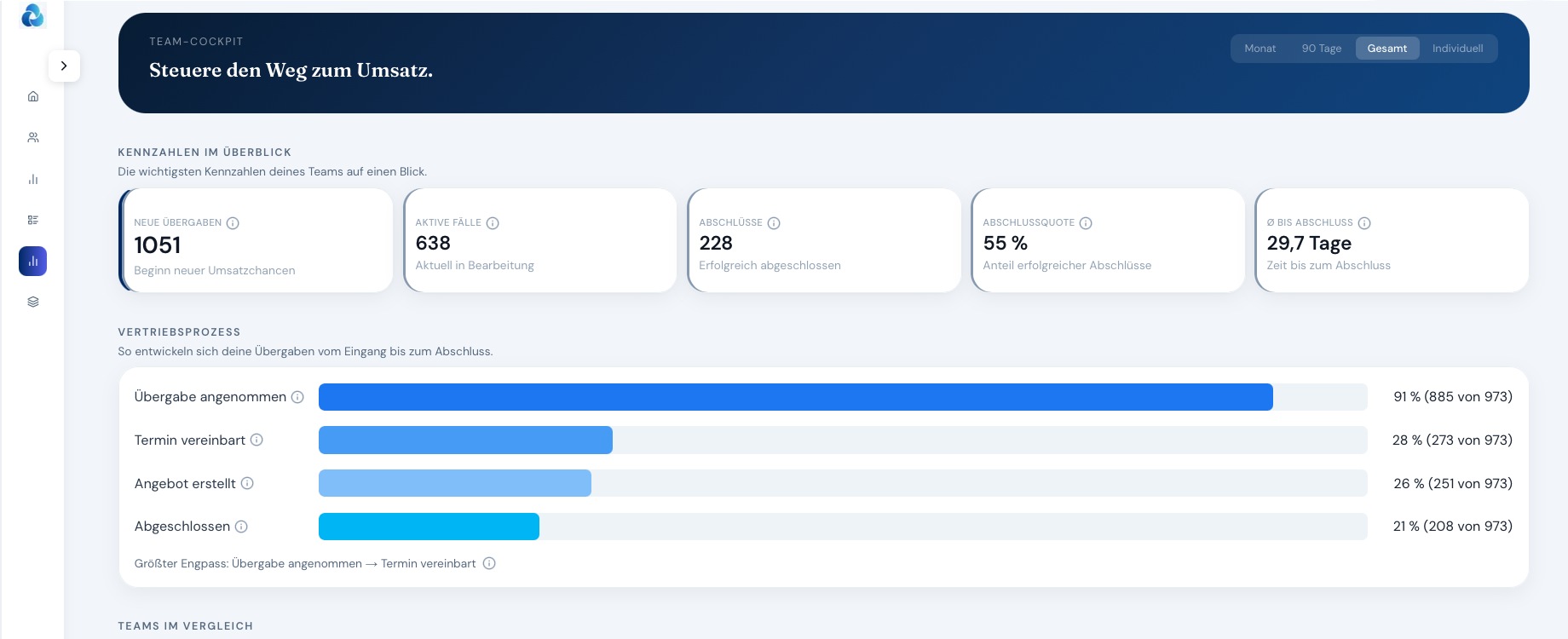Show info icon next to Abschlussquote
1568x639 pixels.
point(1086,223)
